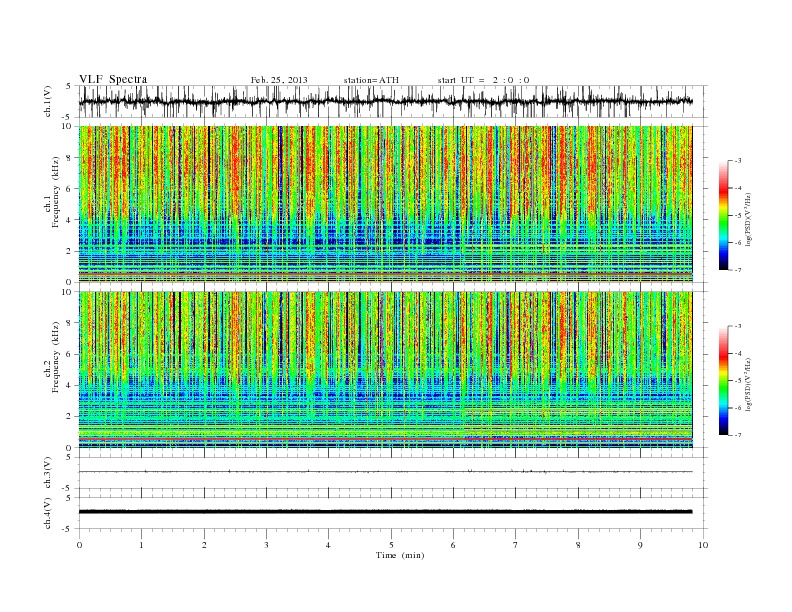The height and width of the screenshot is (612, 792).
Task: Click the "5" tick on the Time axis
Action: [391, 545]
